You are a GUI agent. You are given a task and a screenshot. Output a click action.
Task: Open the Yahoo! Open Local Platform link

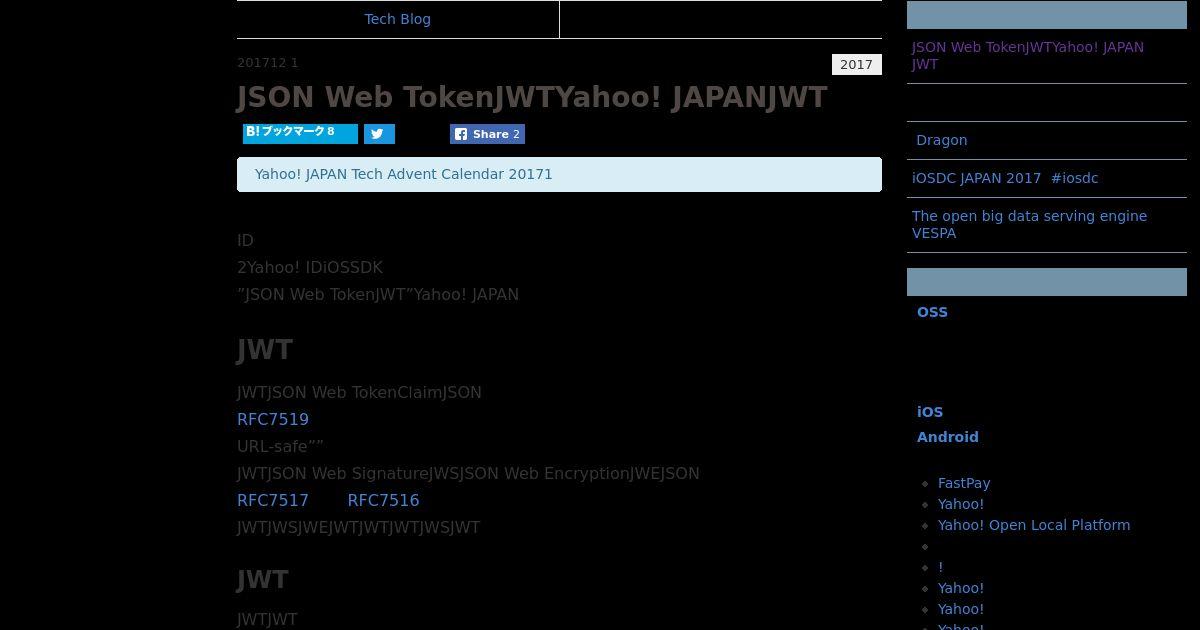click(x=1034, y=525)
